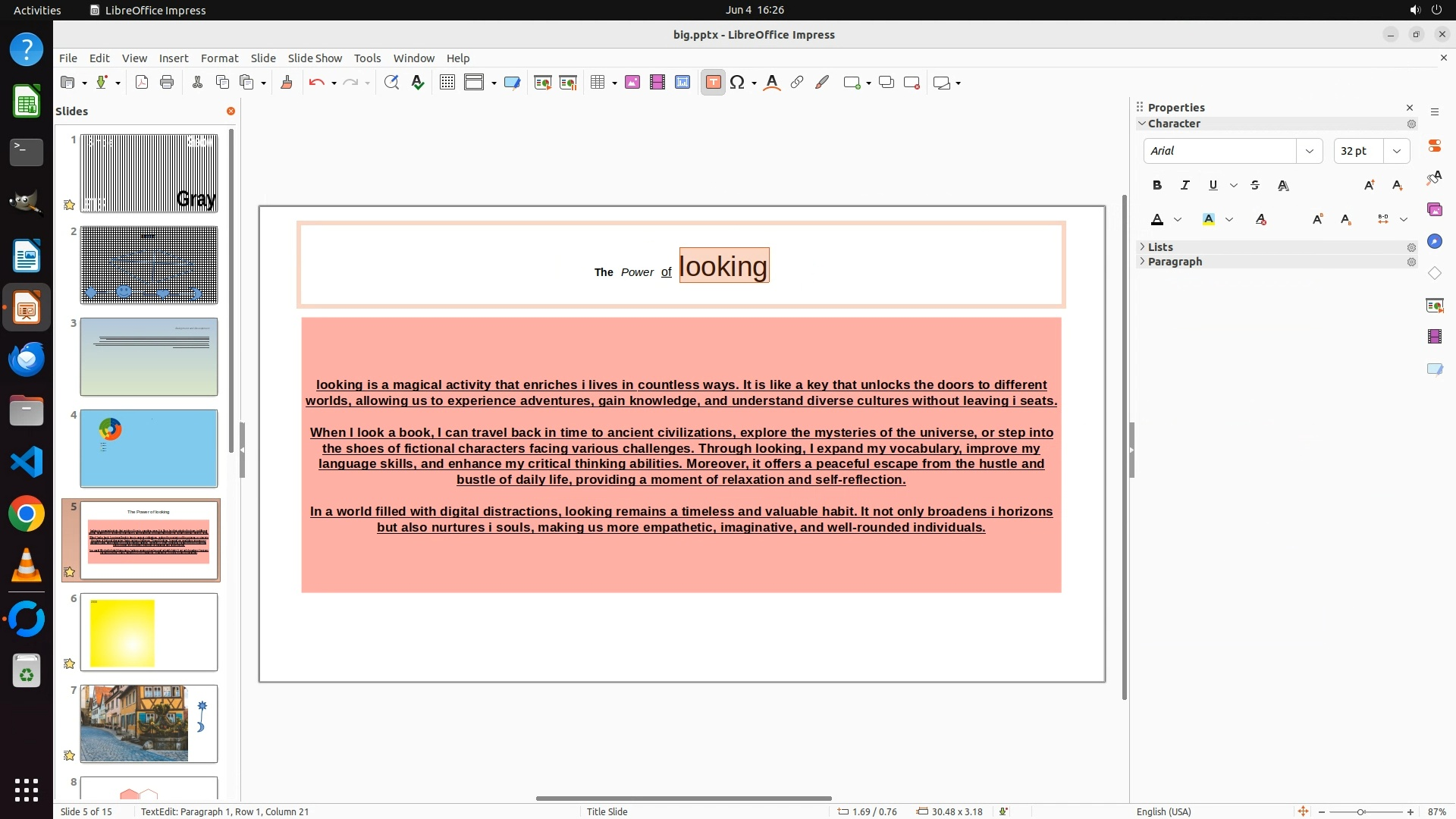Click the Insert Table toolbar icon
The height and width of the screenshot is (819, 1456).
pyautogui.click(x=598, y=83)
